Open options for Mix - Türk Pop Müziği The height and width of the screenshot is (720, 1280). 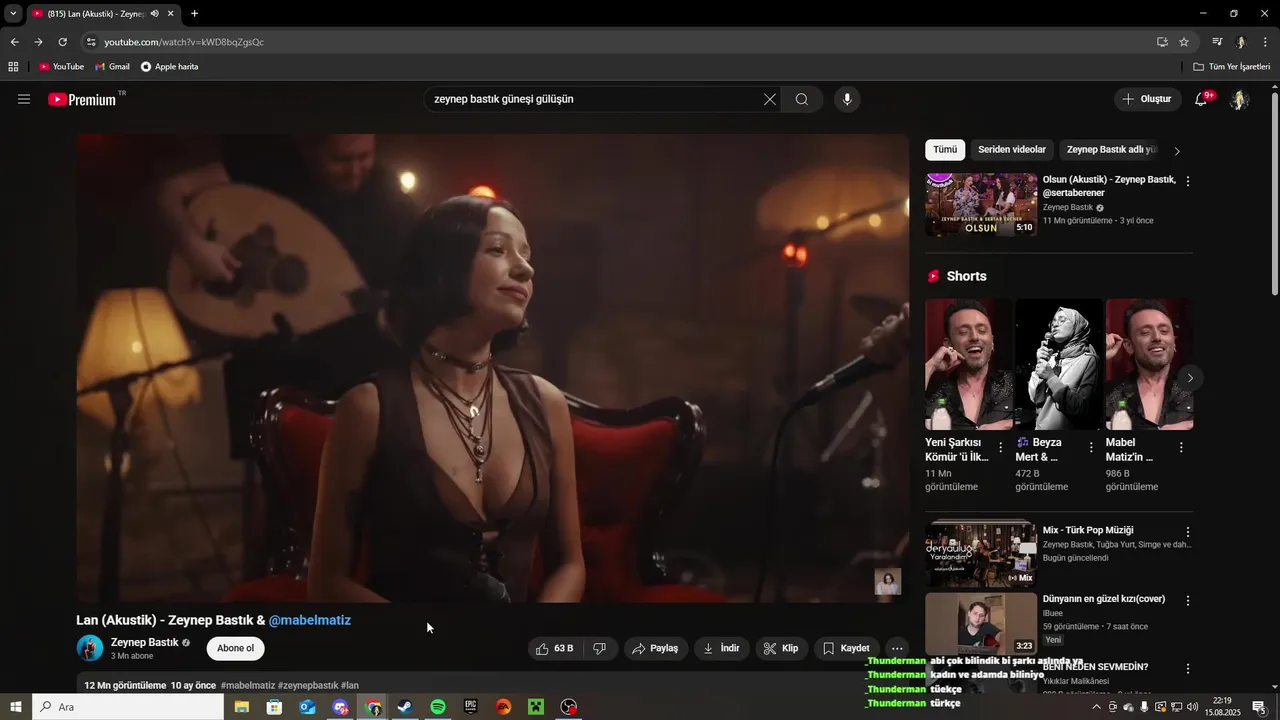click(1188, 532)
